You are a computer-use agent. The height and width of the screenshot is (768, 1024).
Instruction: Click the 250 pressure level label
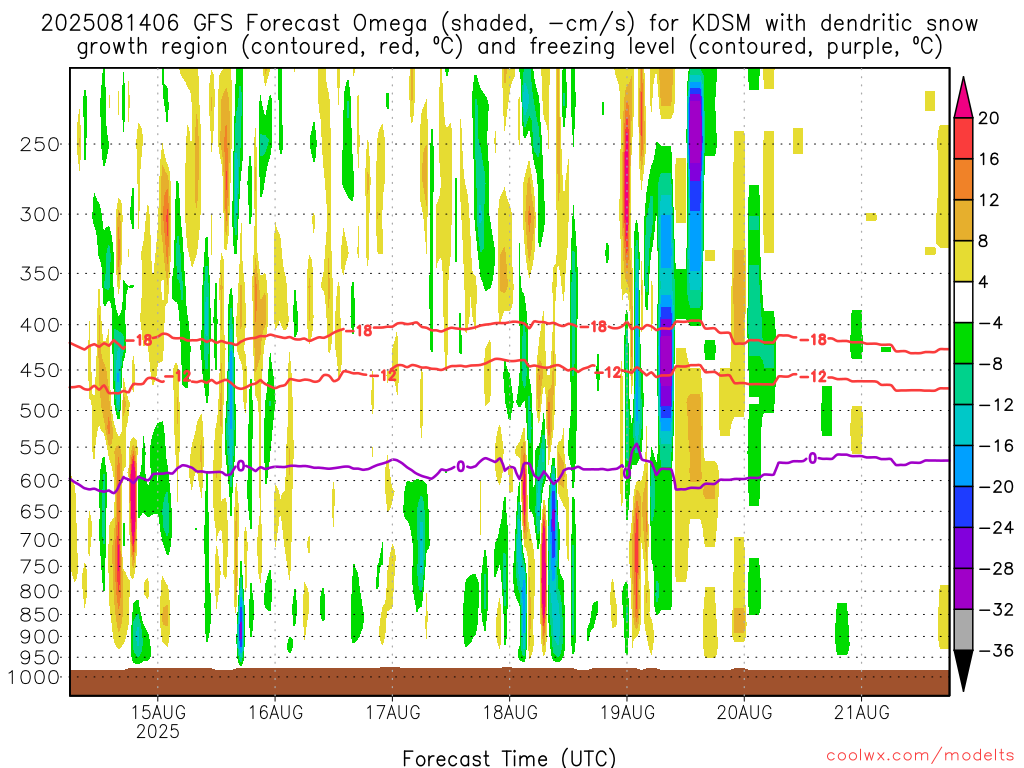click(x=40, y=144)
